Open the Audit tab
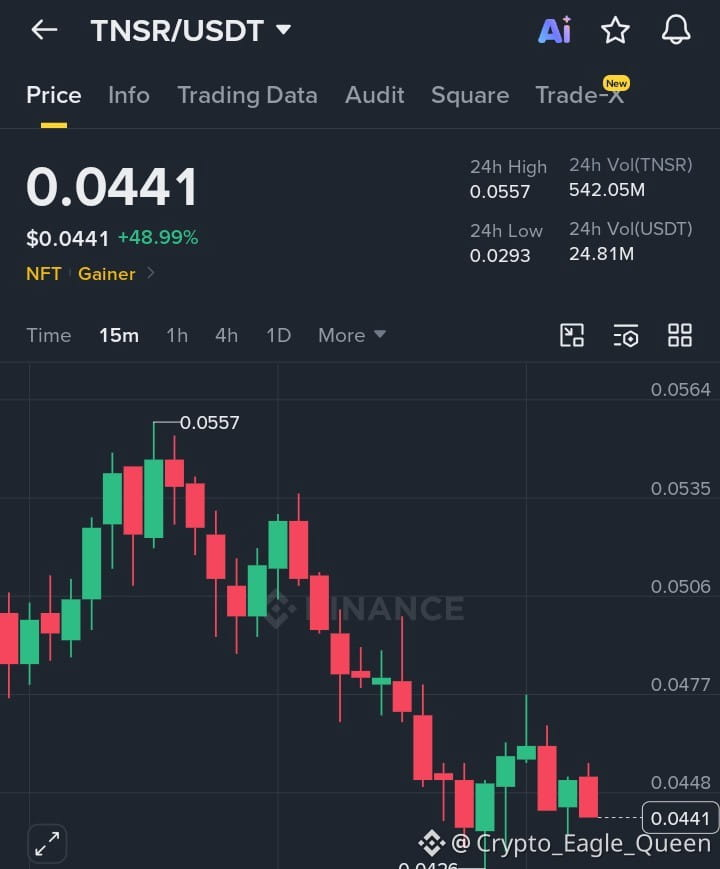 point(375,95)
